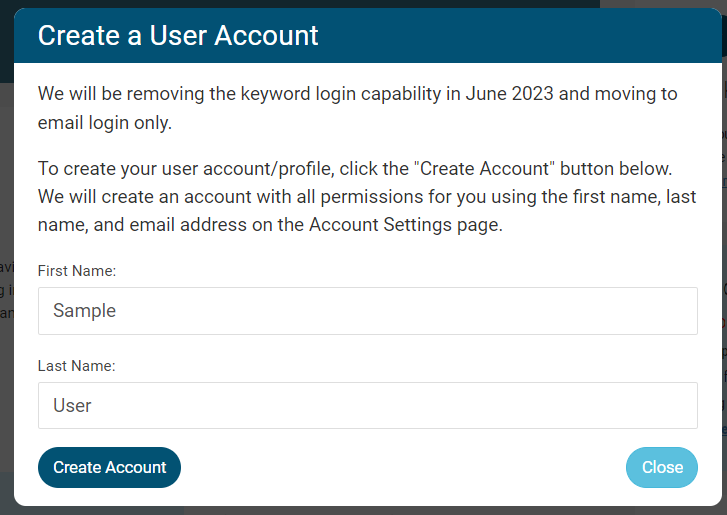This screenshot has height=515, width=727.
Task: Click the Create Account button
Action: point(109,467)
